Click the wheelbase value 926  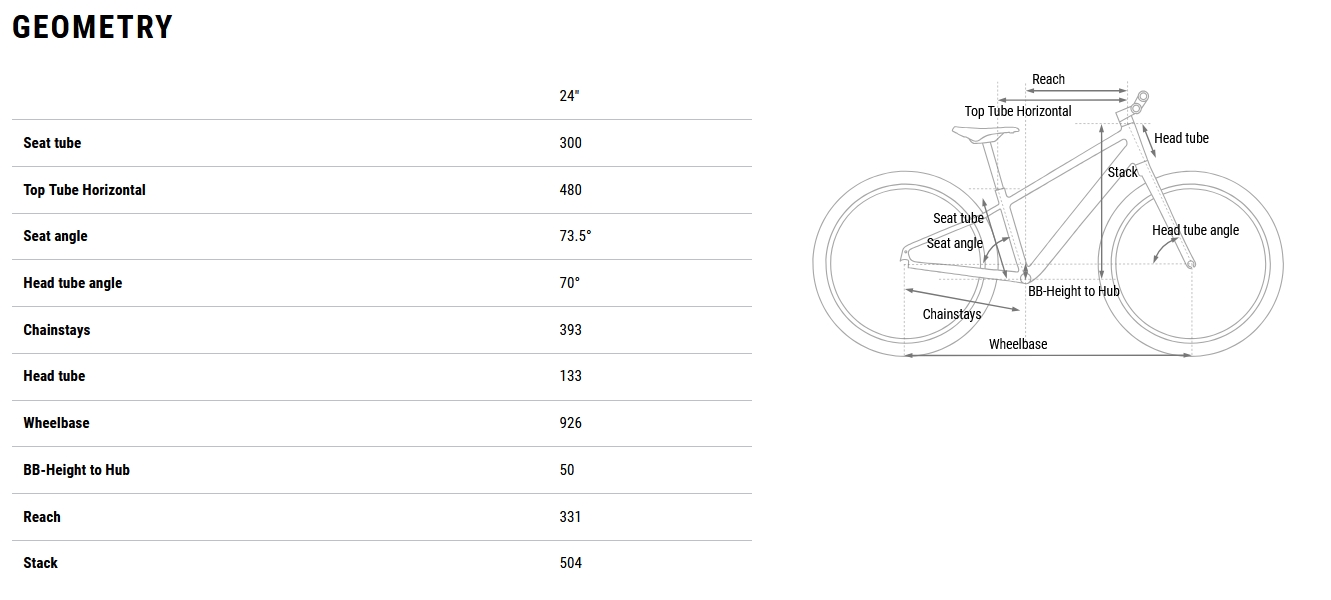click(x=570, y=423)
